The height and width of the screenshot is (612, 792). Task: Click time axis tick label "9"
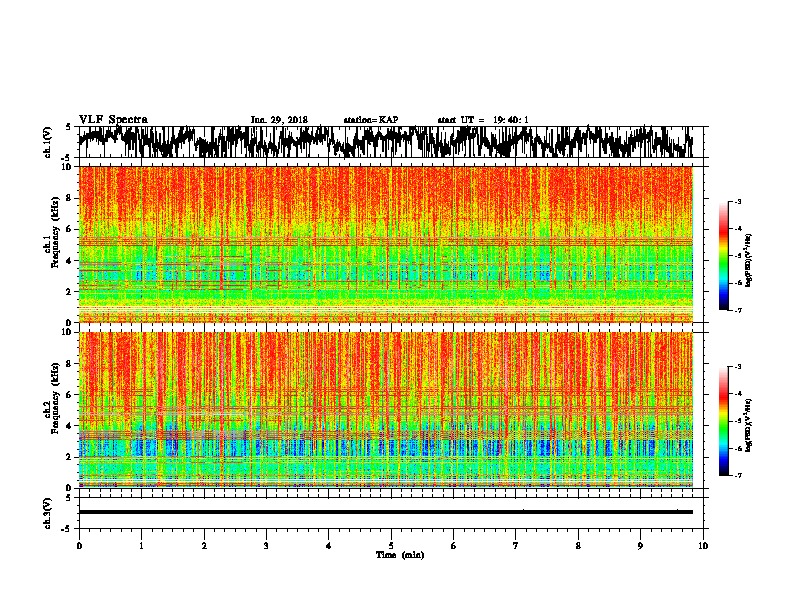(640, 546)
